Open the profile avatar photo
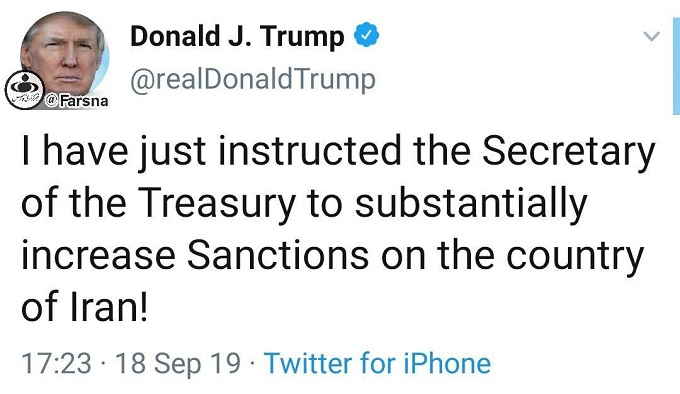The image size is (680, 394). [x=64, y=54]
